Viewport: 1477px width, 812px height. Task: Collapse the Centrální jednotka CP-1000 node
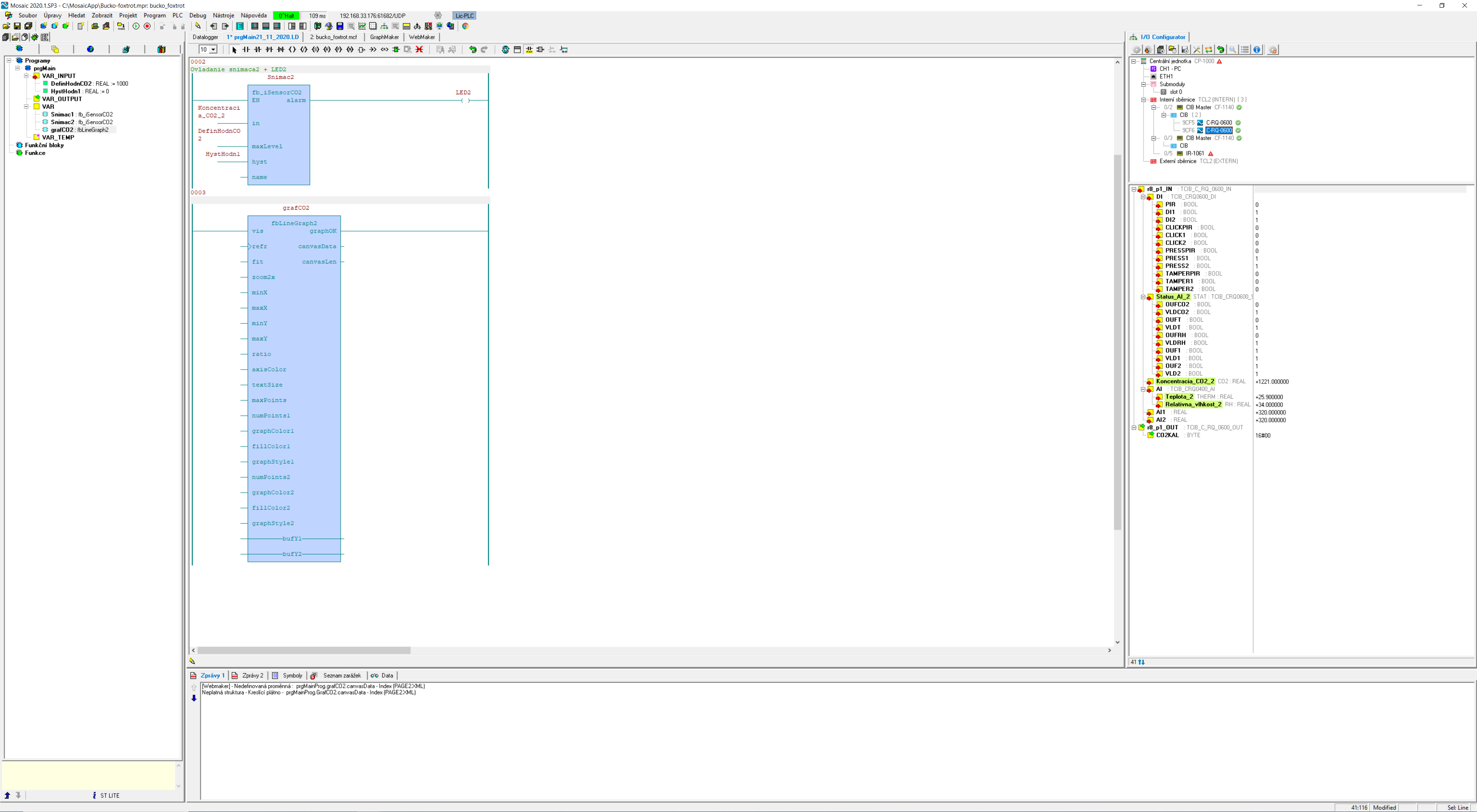pos(1134,62)
